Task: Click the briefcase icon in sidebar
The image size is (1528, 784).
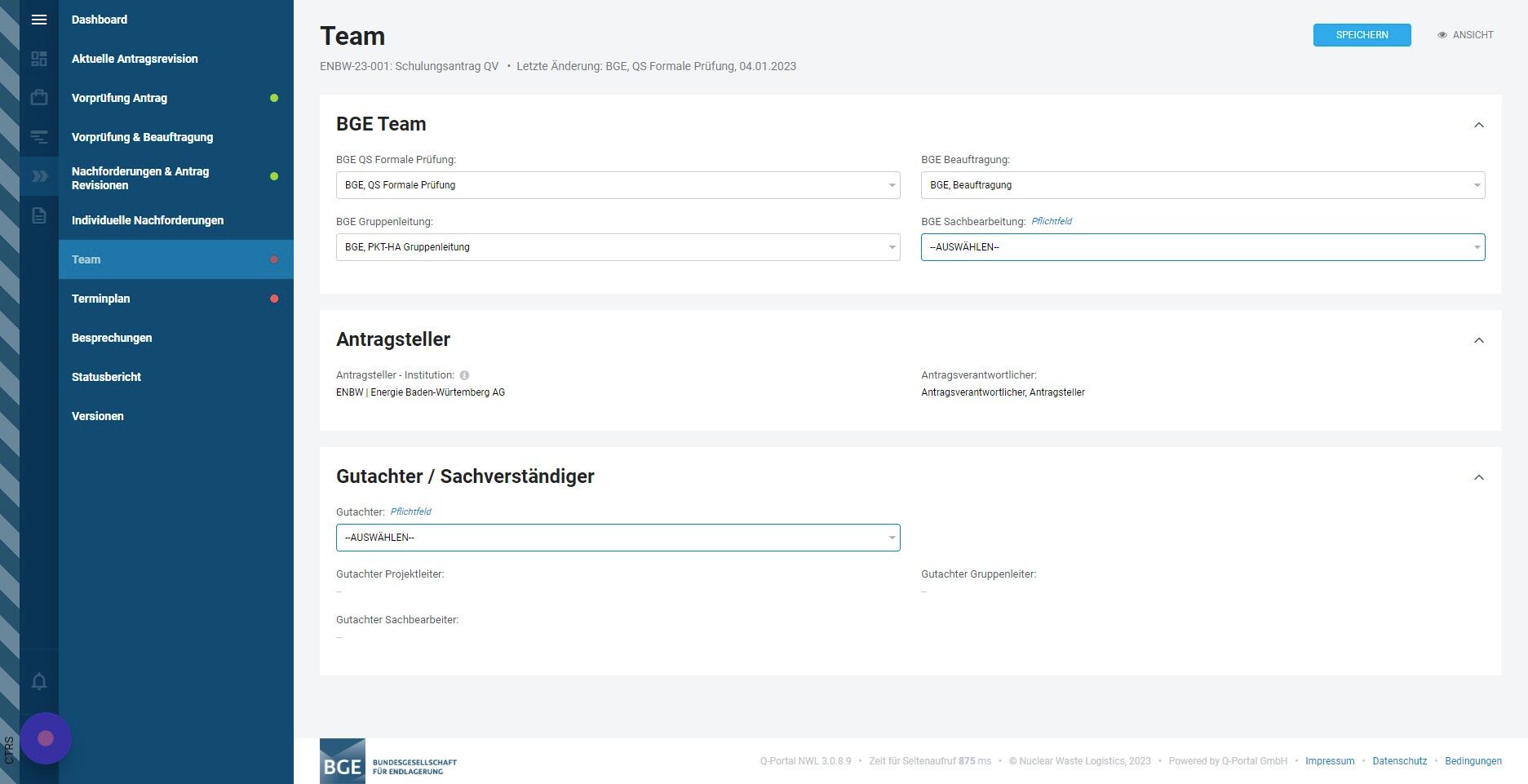Action: coord(39,98)
